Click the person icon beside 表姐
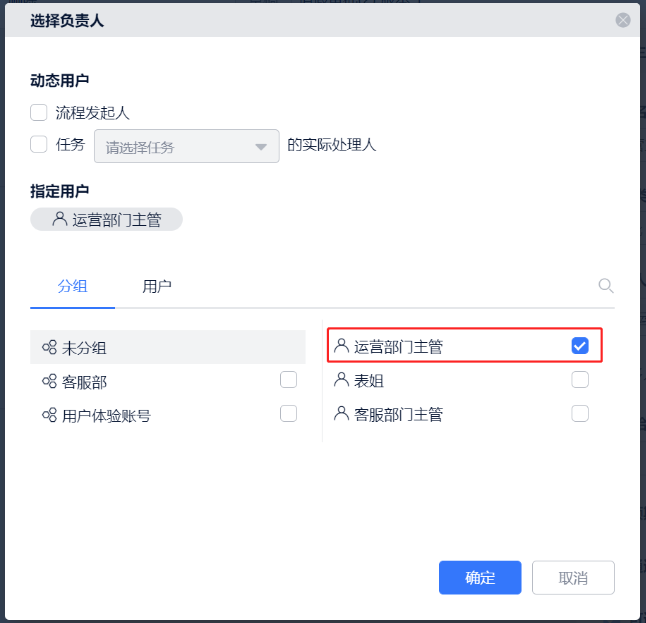 [x=342, y=380]
